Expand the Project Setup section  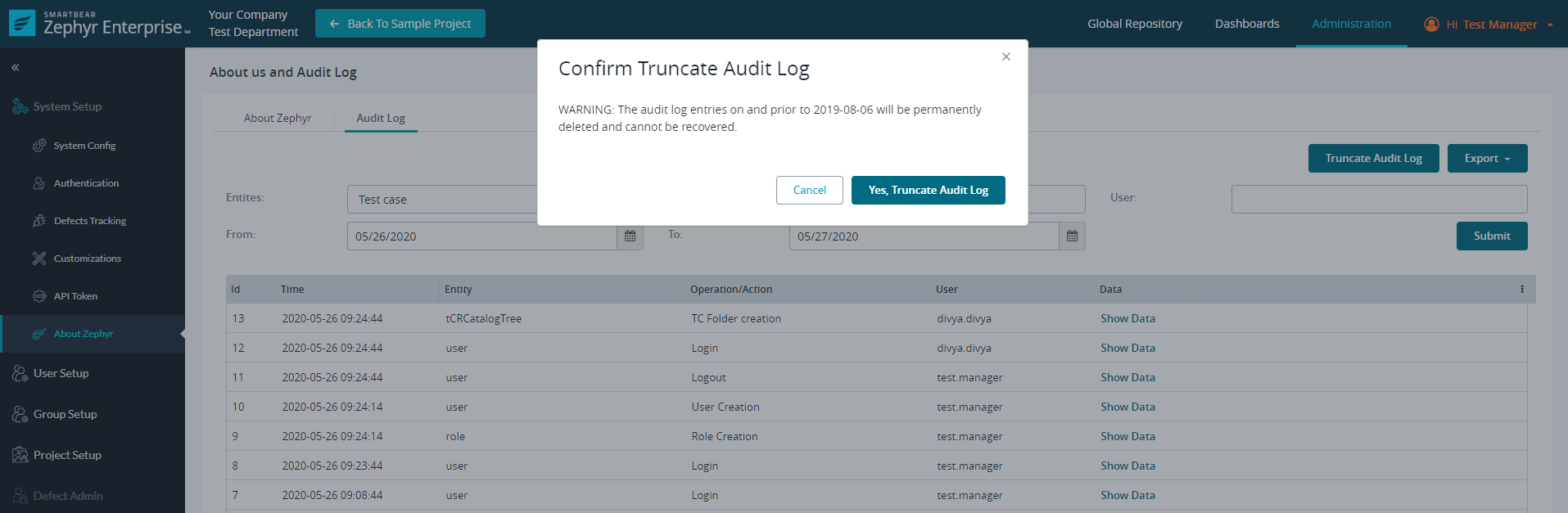coord(67,455)
